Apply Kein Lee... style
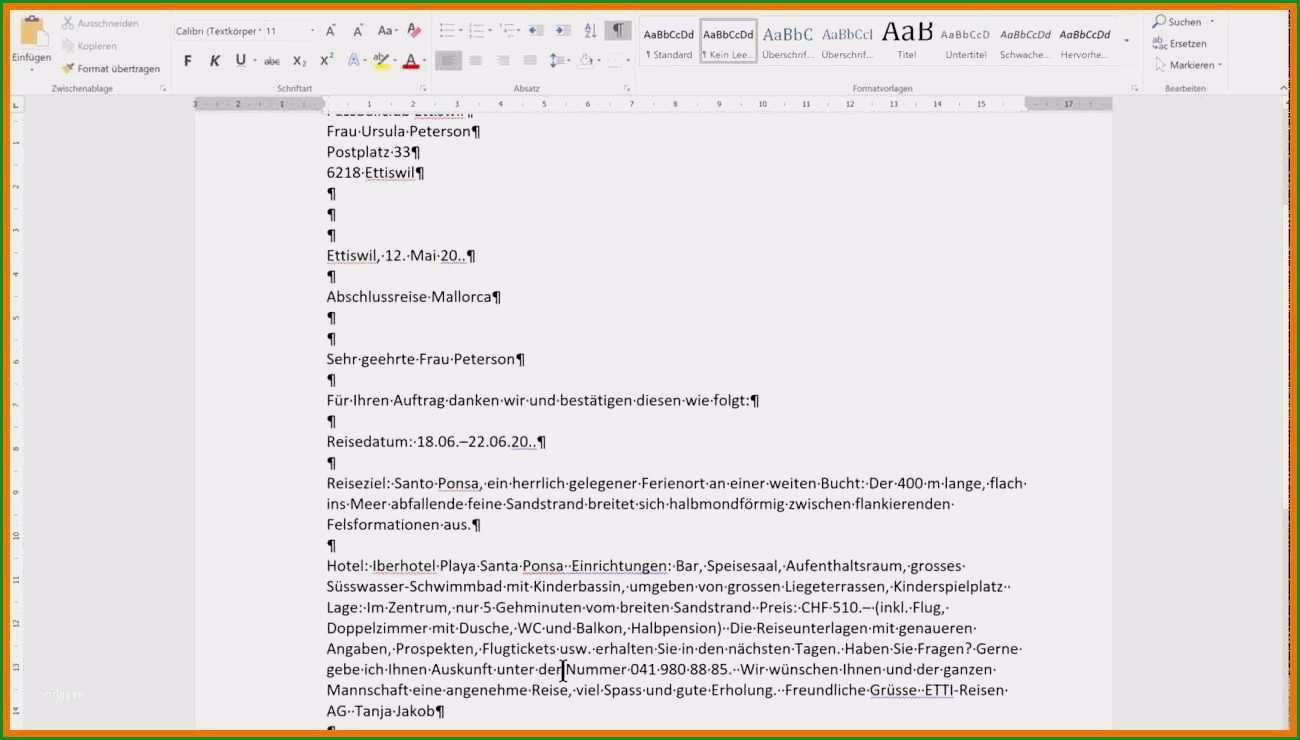The height and width of the screenshot is (740, 1300). 728,41
